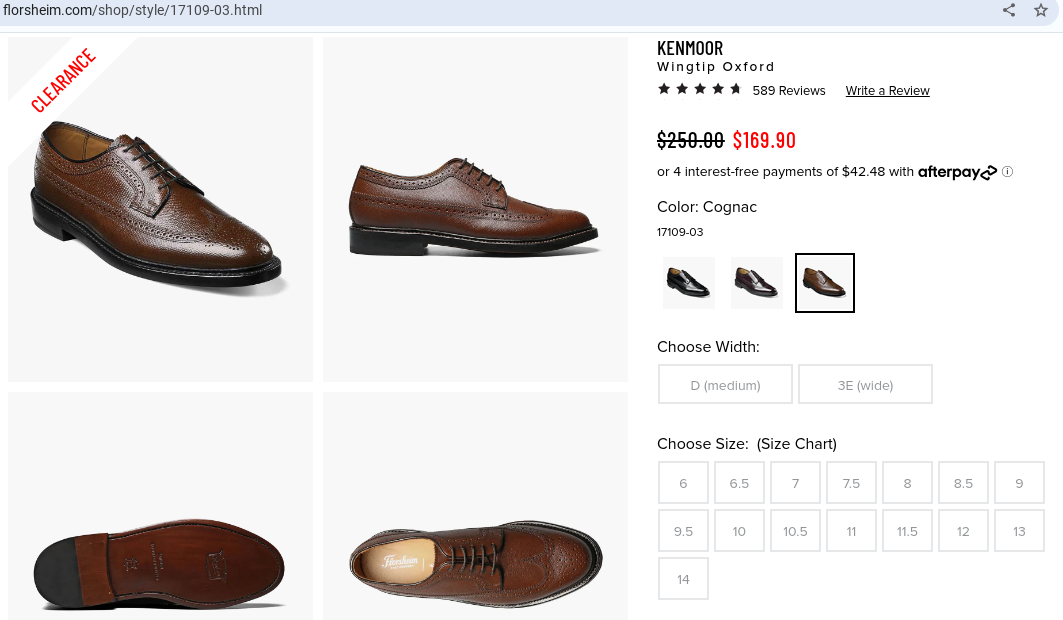Open the Size Chart link
1063x620 pixels.
(797, 444)
